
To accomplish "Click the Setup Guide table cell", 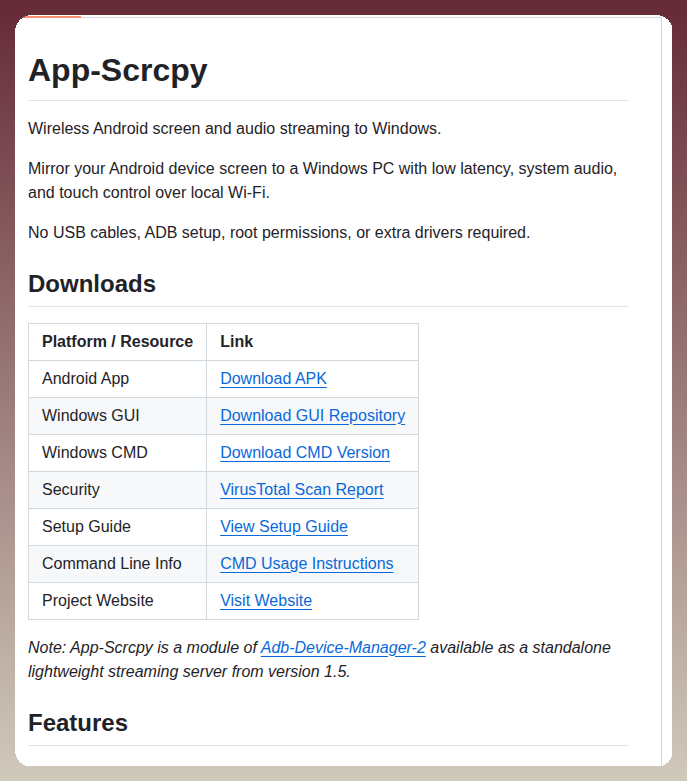I will click(118, 526).
